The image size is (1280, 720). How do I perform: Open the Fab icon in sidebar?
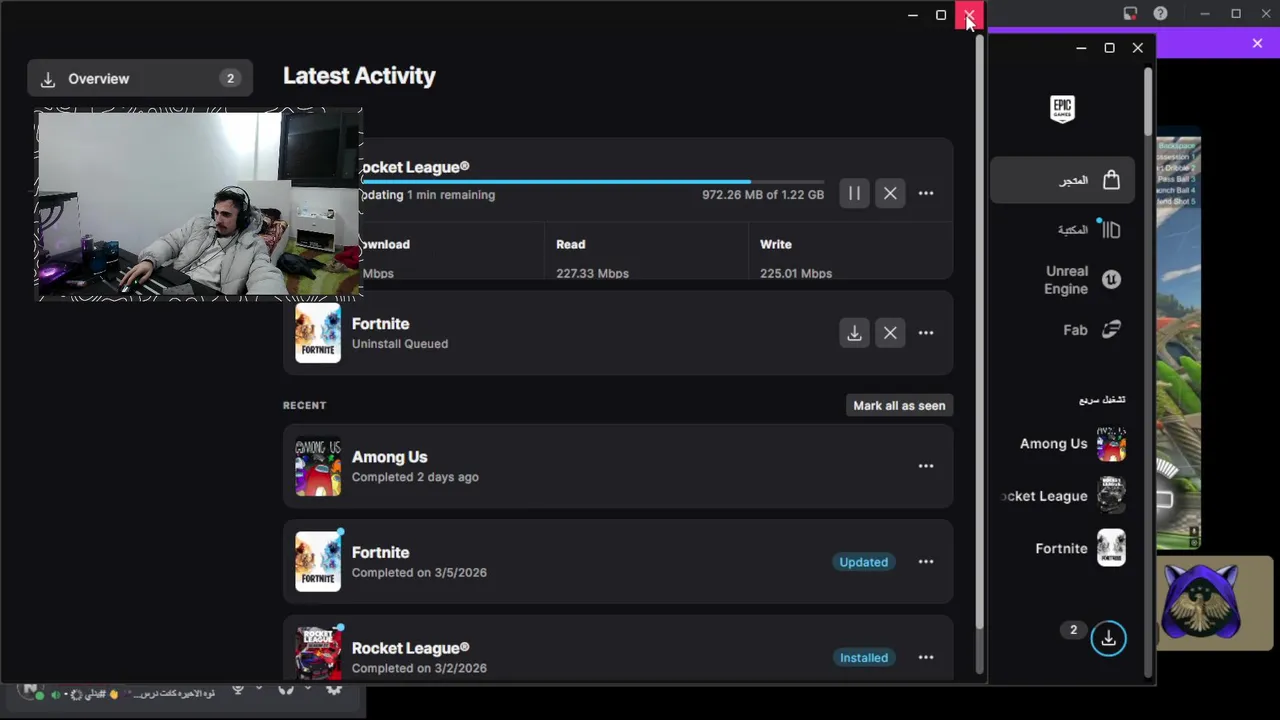click(x=1111, y=330)
